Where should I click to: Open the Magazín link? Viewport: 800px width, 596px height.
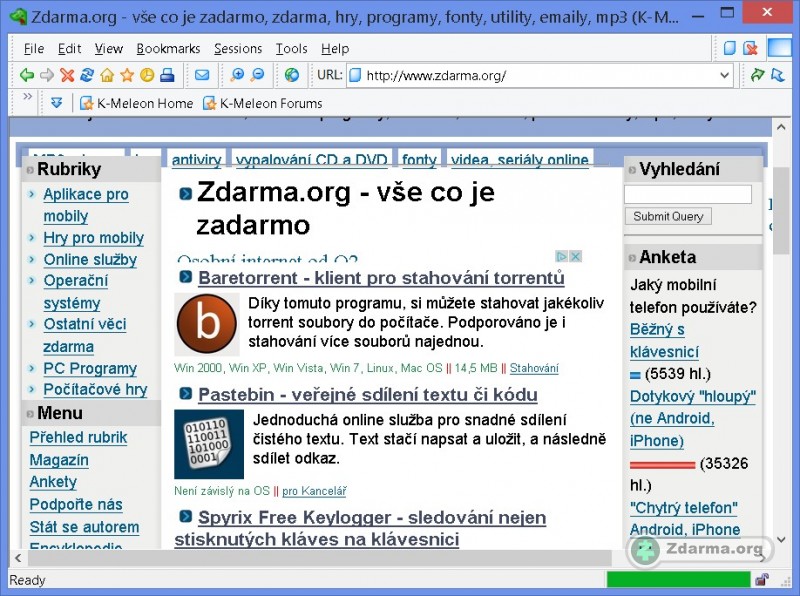59,460
